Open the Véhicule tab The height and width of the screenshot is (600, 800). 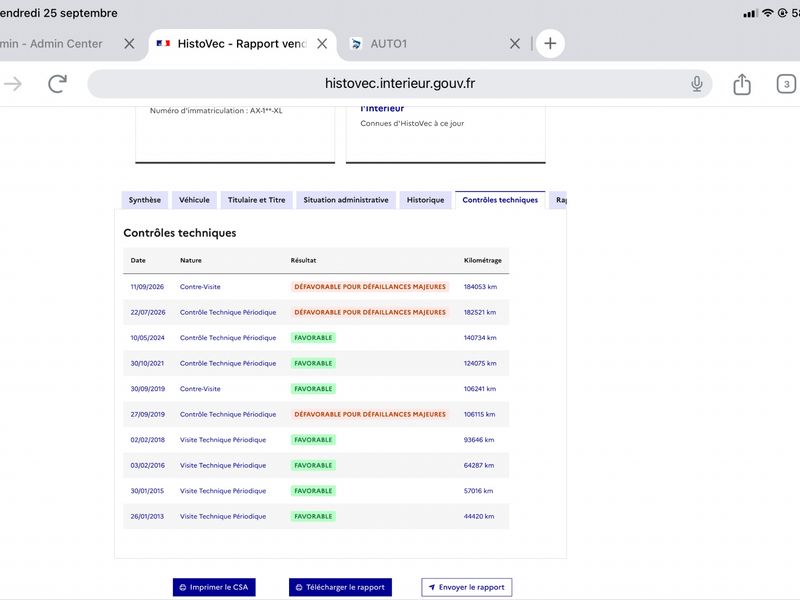click(x=194, y=200)
